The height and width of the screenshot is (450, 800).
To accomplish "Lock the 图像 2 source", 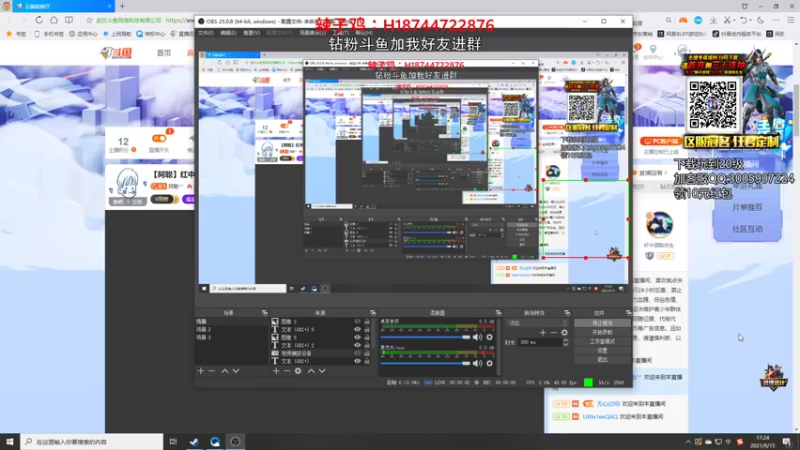I will (367, 321).
